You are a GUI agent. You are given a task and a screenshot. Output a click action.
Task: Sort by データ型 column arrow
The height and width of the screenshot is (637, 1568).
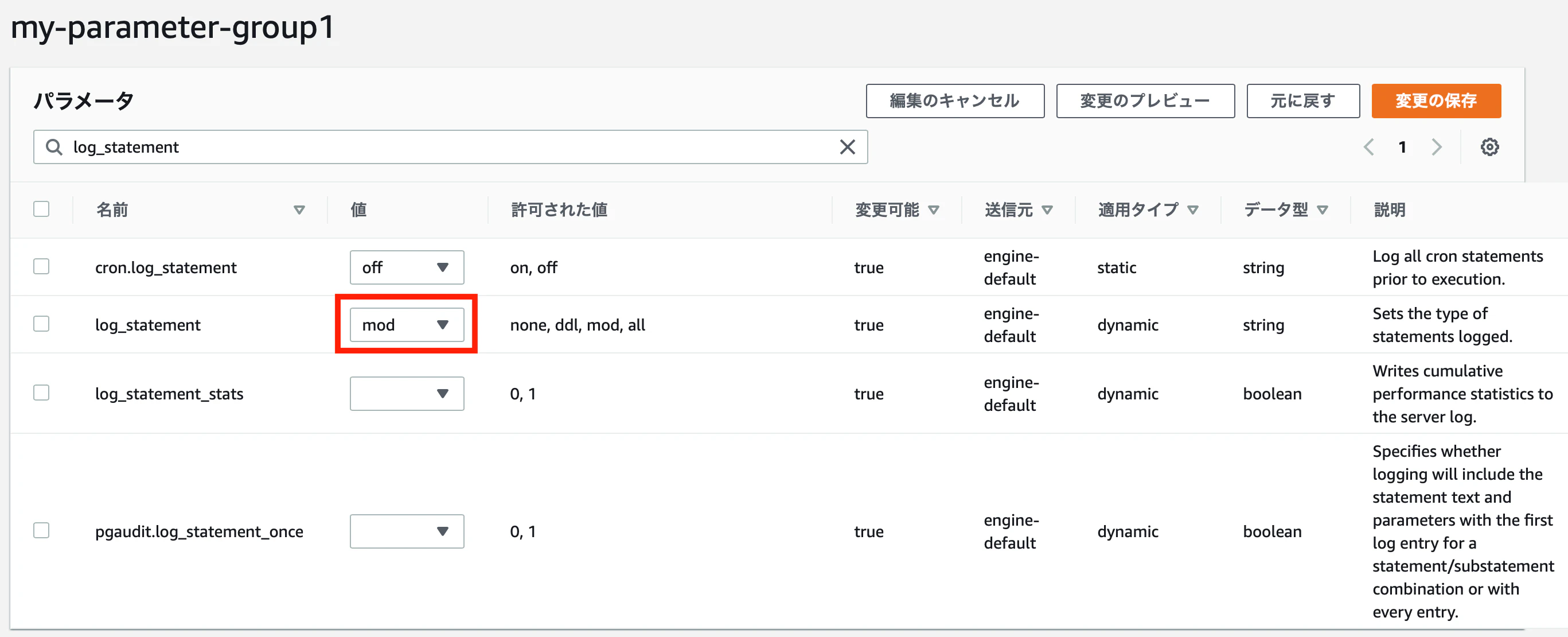[1322, 210]
